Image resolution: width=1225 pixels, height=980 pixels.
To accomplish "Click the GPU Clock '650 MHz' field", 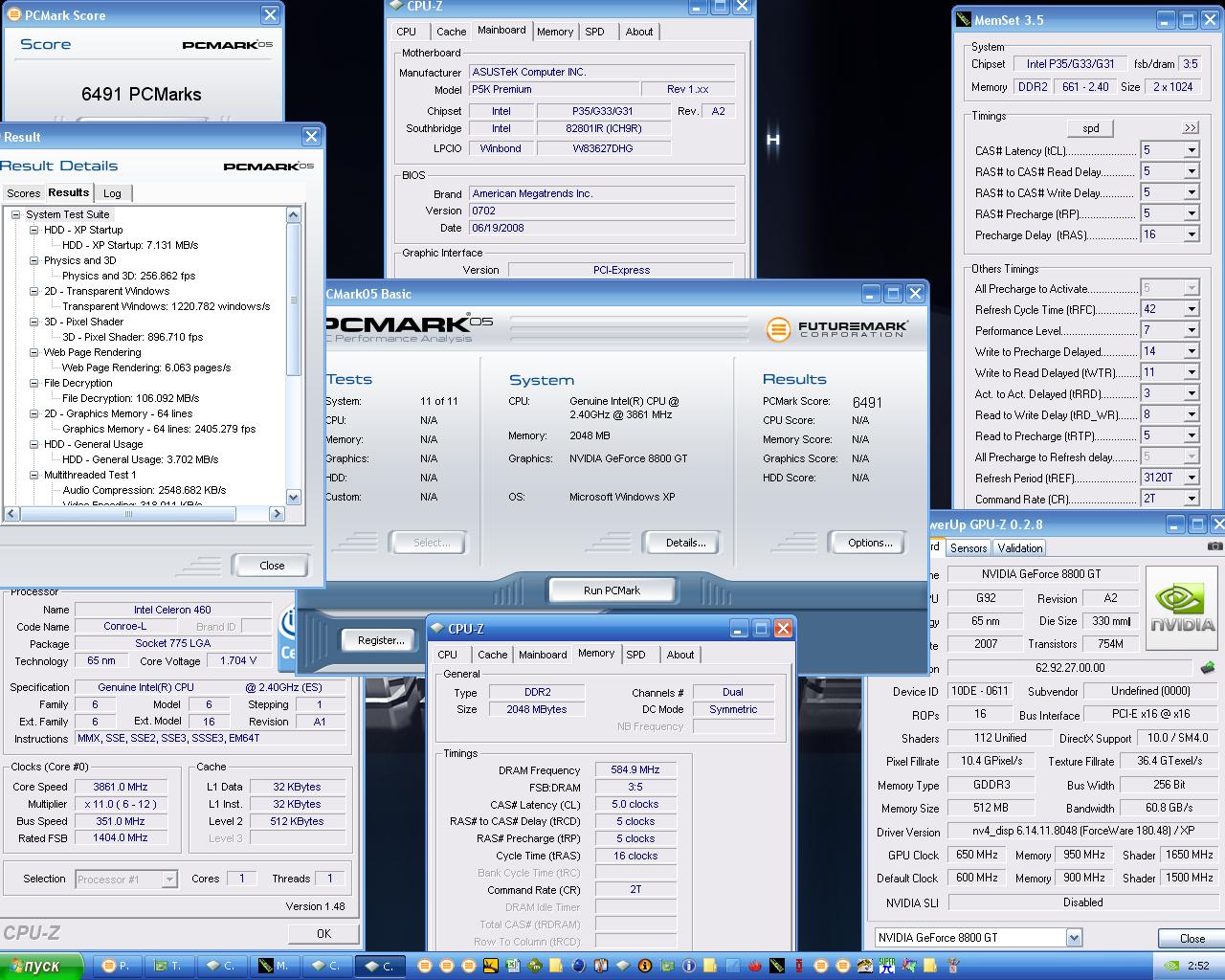I will [976, 855].
